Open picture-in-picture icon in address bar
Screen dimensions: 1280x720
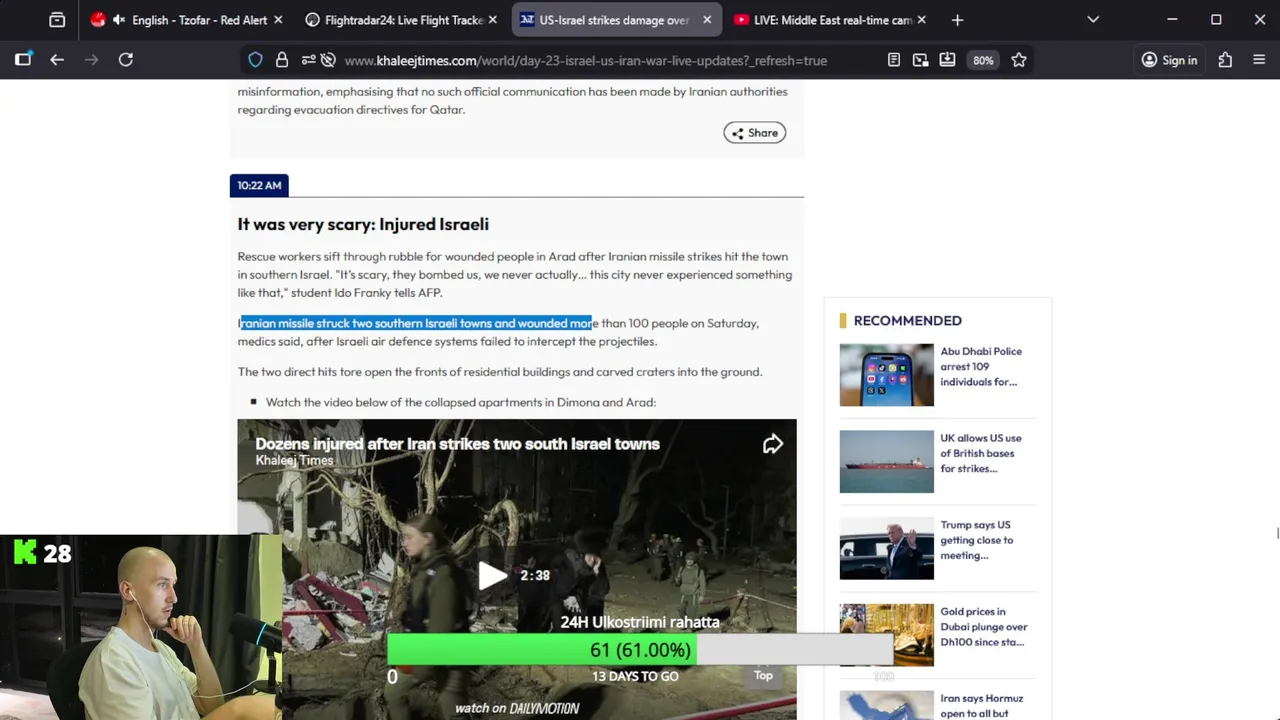(x=921, y=60)
